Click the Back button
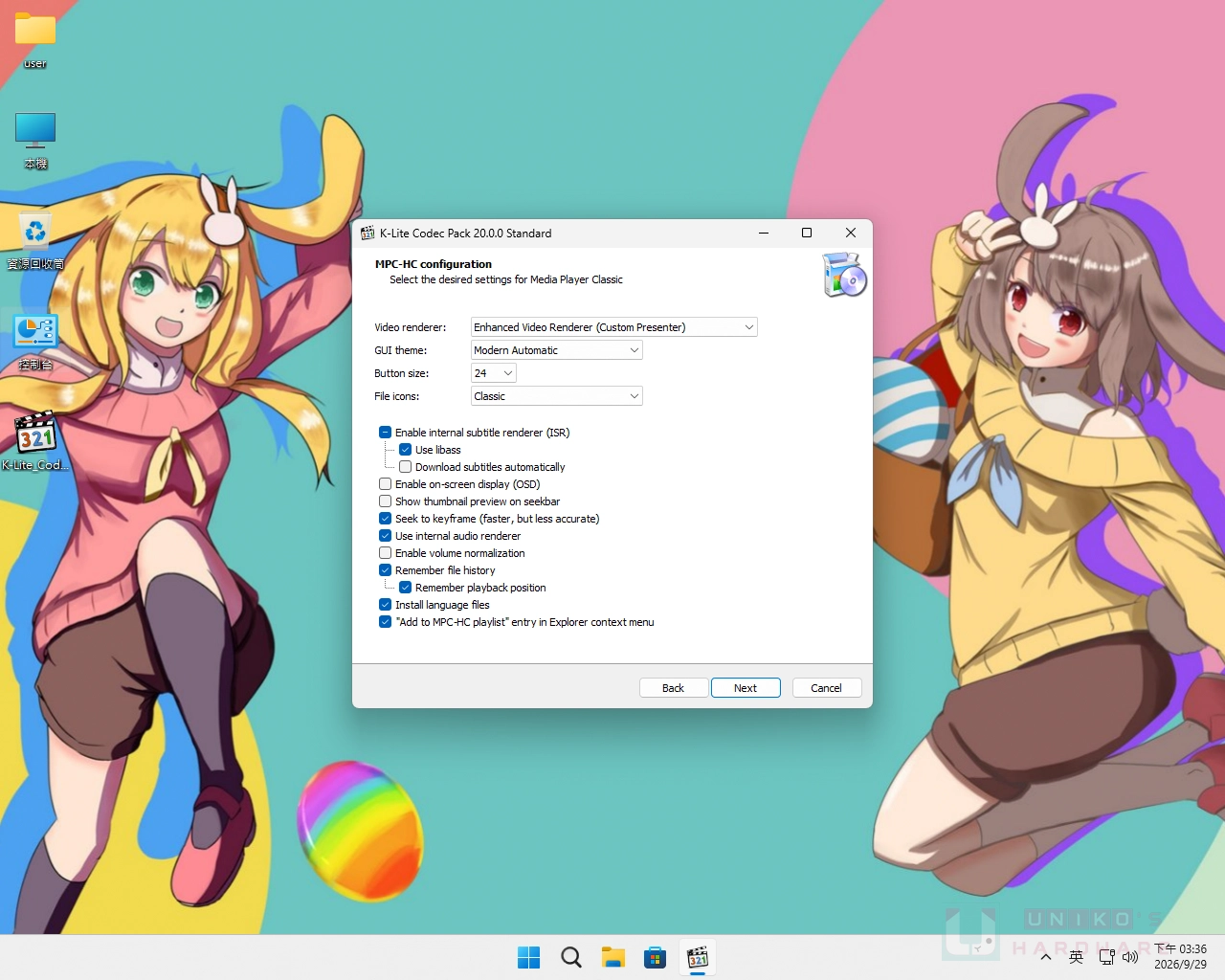The image size is (1225, 980). click(x=674, y=688)
